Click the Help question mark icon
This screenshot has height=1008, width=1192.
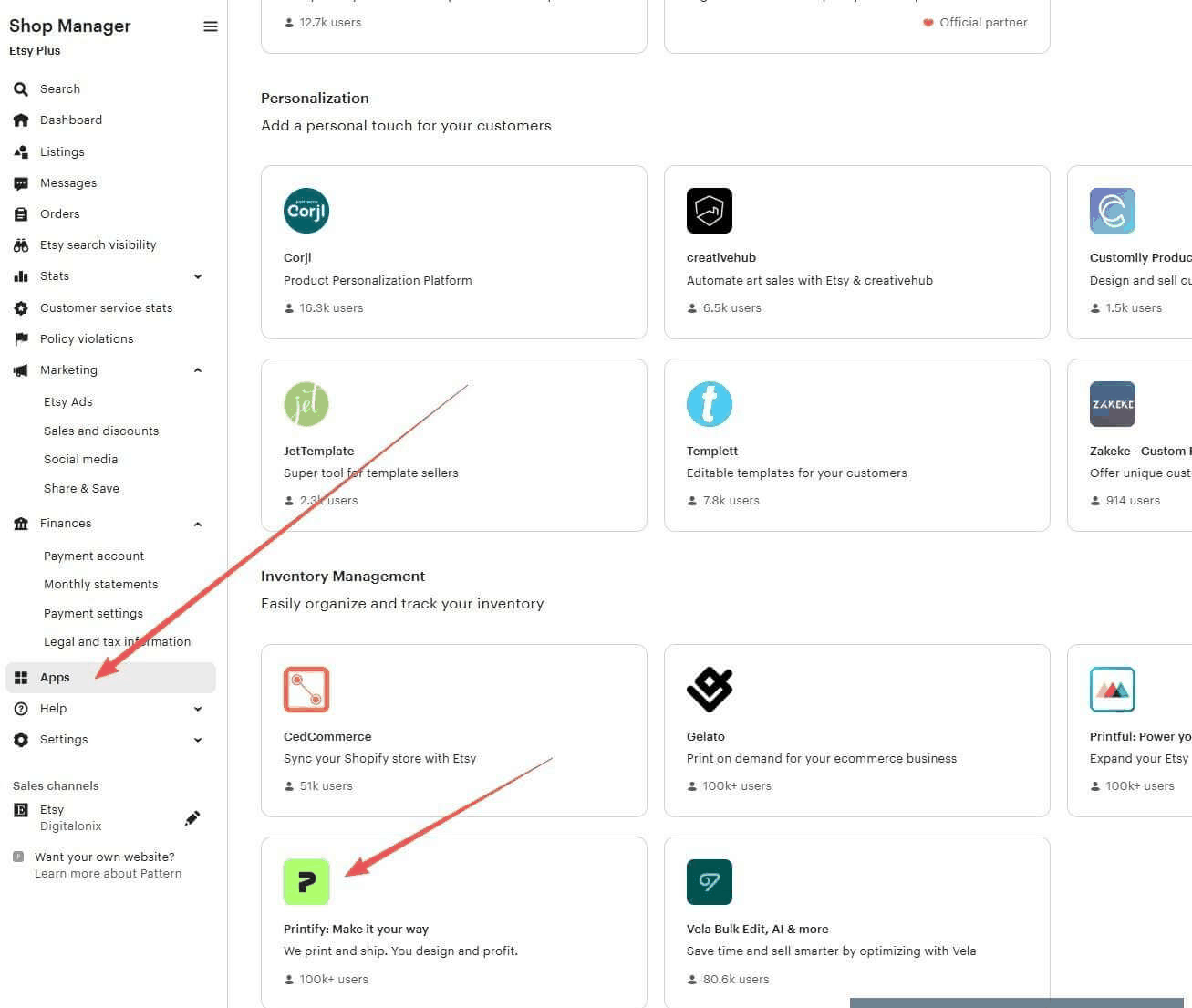click(x=21, y=709)
